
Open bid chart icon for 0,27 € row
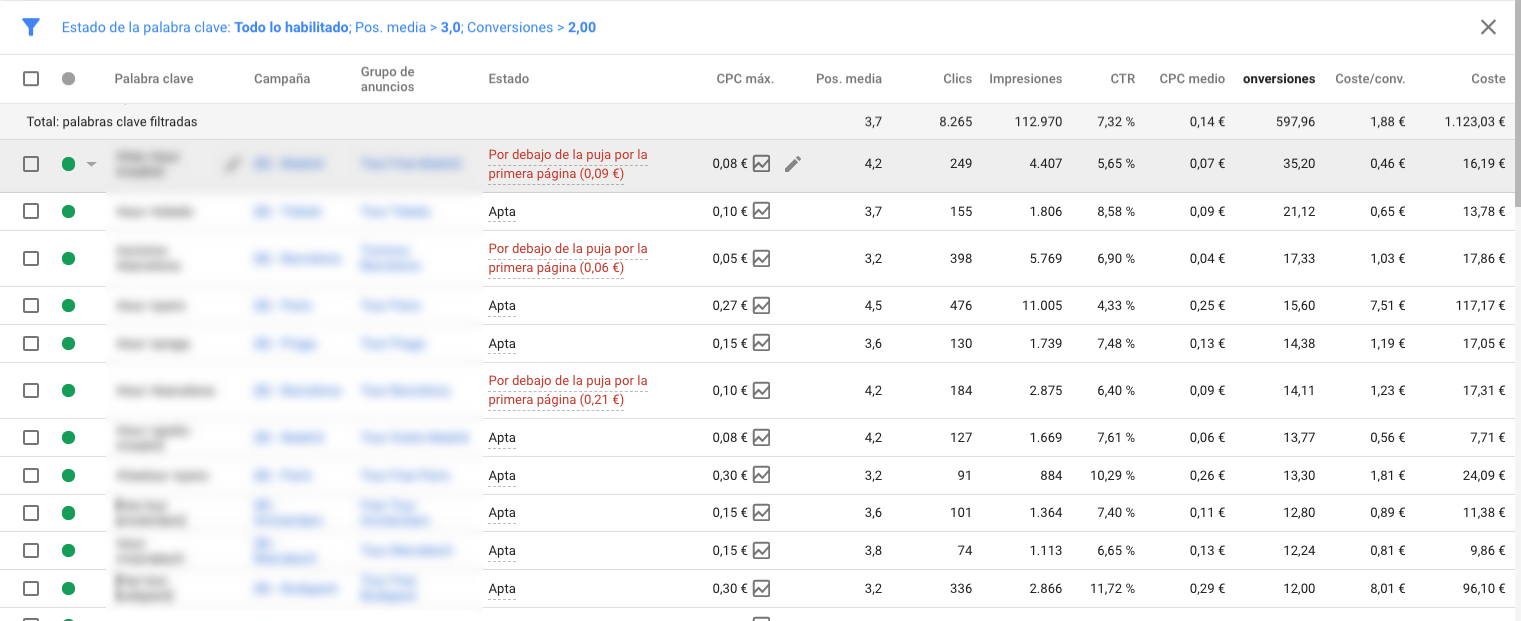761,305
